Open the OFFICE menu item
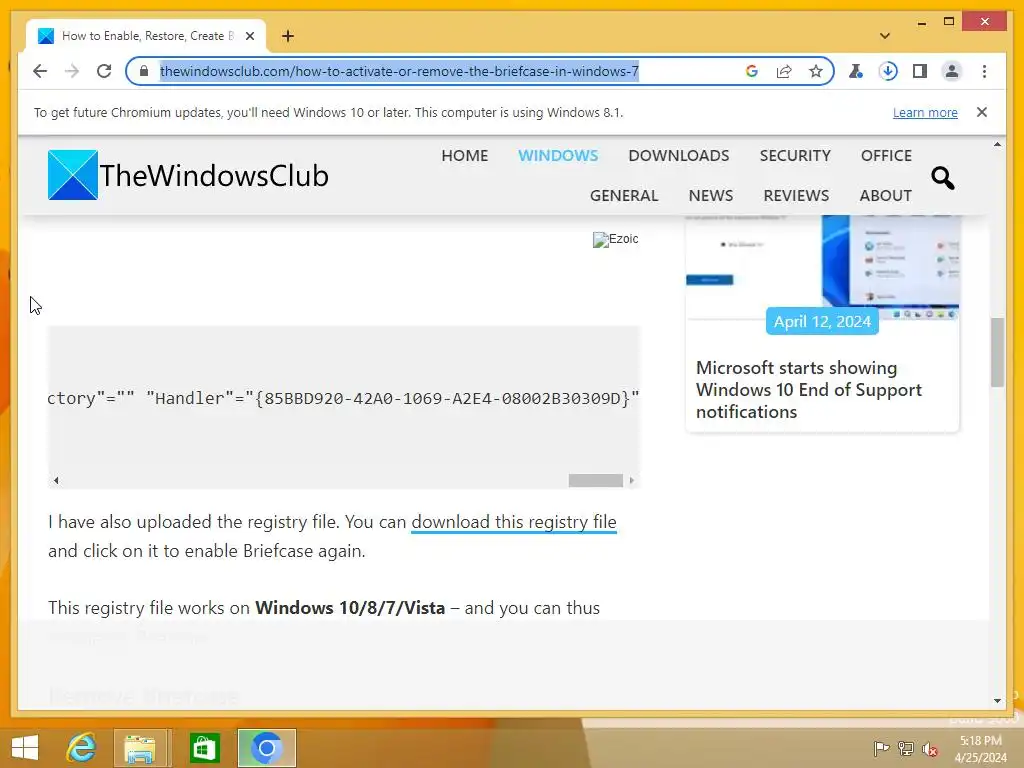 click(x=886, y=155)
